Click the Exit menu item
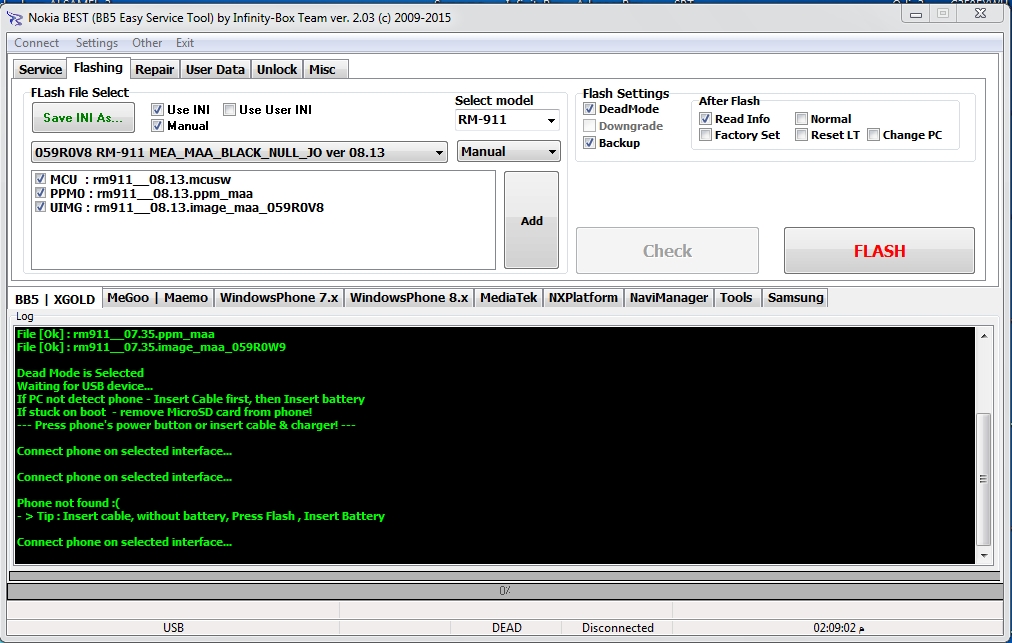The image size is (1012, 643). click(185, 43)
